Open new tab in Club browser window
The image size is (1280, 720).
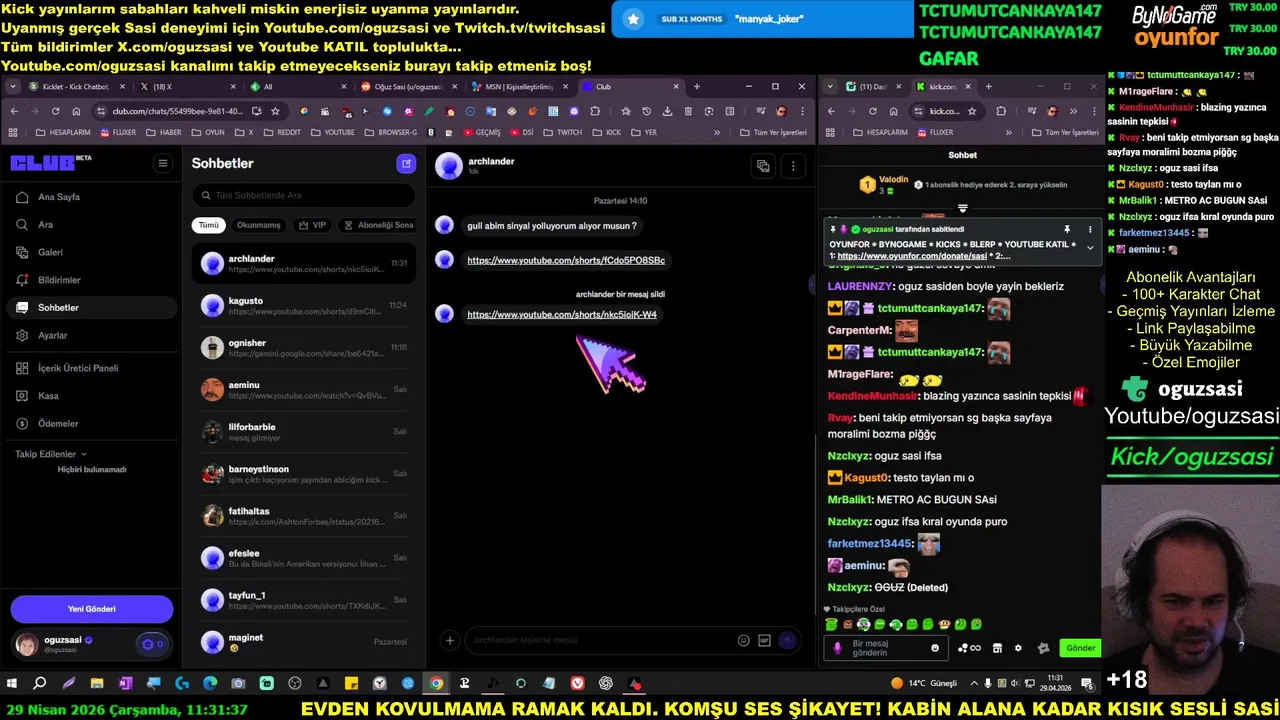coord(697,87)
